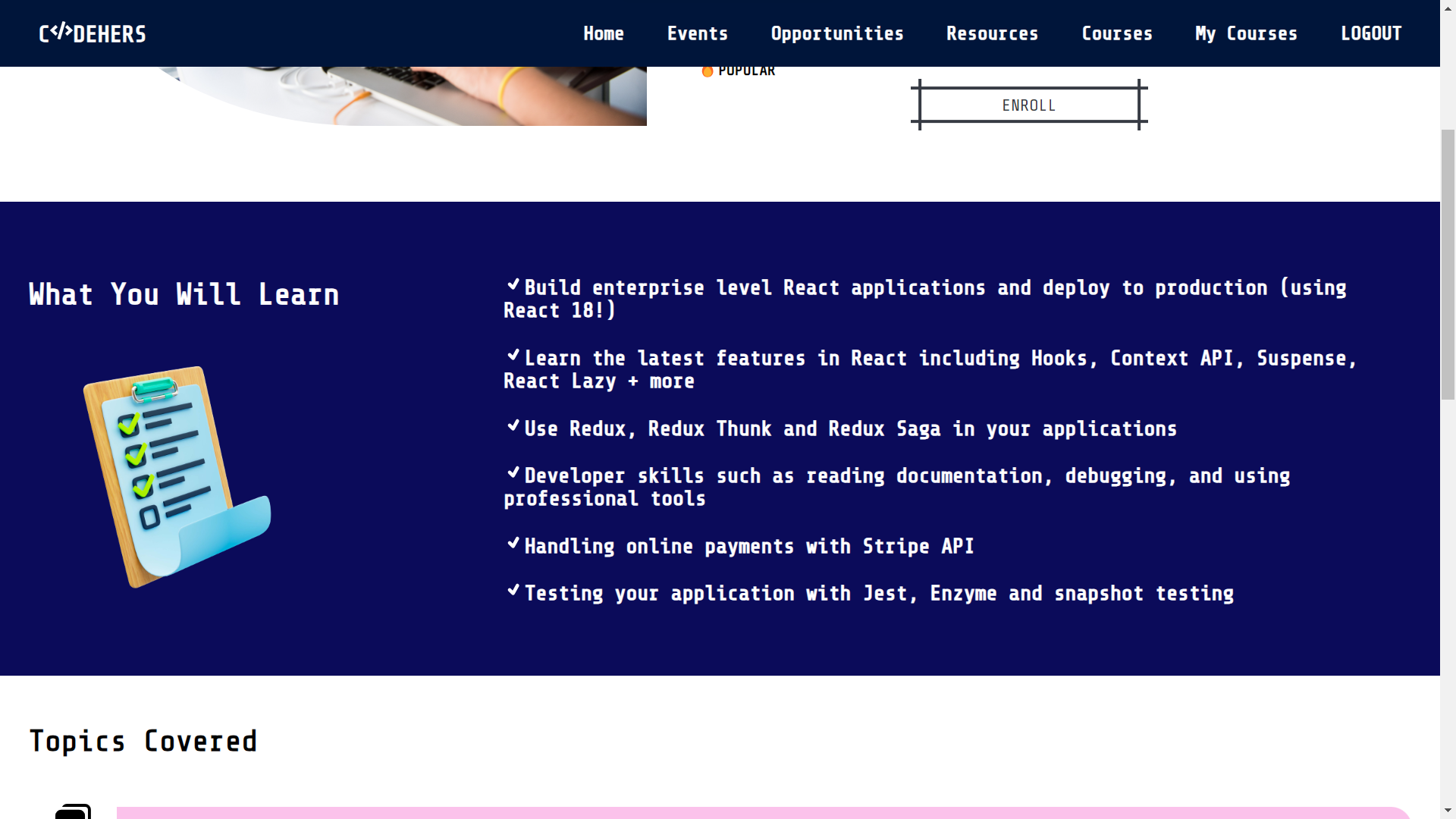
Task: Click the stacked cards icon under Topics Covered
Action: [74, 811]
